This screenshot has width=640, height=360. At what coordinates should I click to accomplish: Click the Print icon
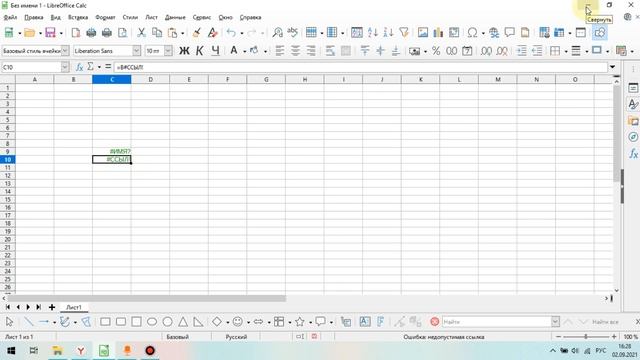pos(107,33)
